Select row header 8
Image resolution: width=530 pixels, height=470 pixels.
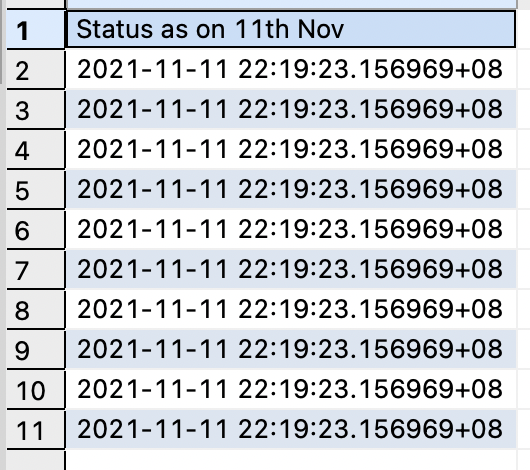[35, 309]
